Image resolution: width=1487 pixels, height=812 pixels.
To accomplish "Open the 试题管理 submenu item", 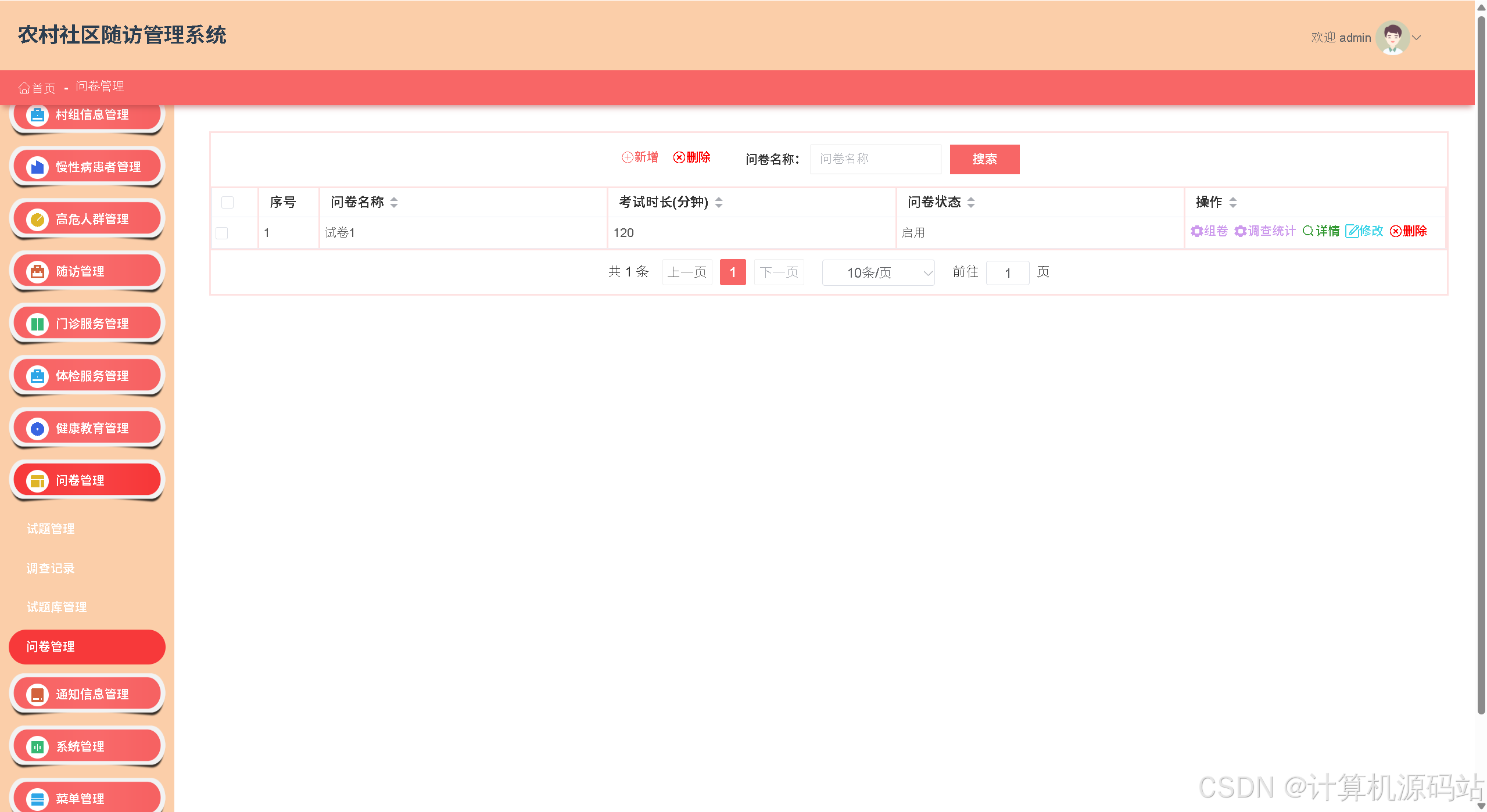I will point(51,529).
